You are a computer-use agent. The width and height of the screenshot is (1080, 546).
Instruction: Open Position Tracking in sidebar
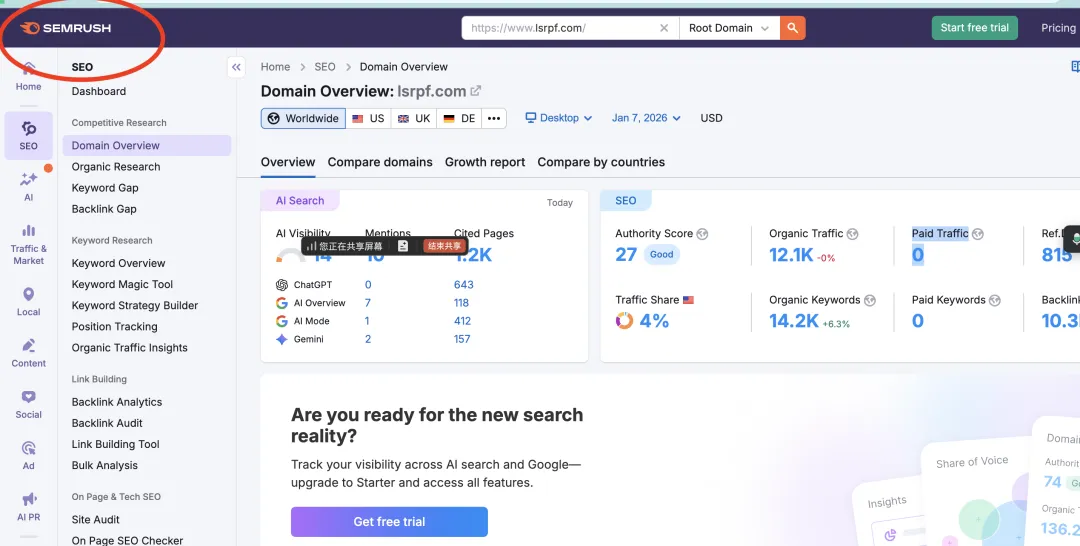click(x=114, y=327)
